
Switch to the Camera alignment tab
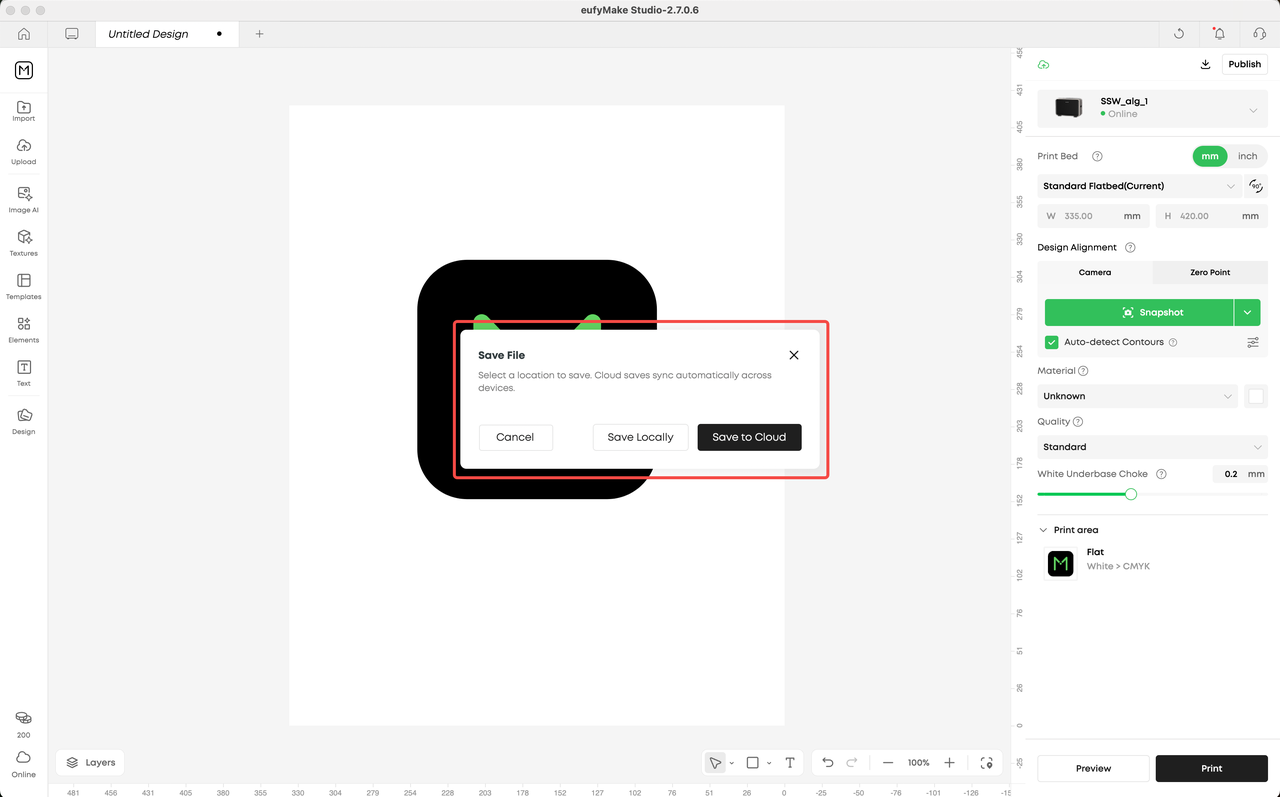coord(1095,272)
